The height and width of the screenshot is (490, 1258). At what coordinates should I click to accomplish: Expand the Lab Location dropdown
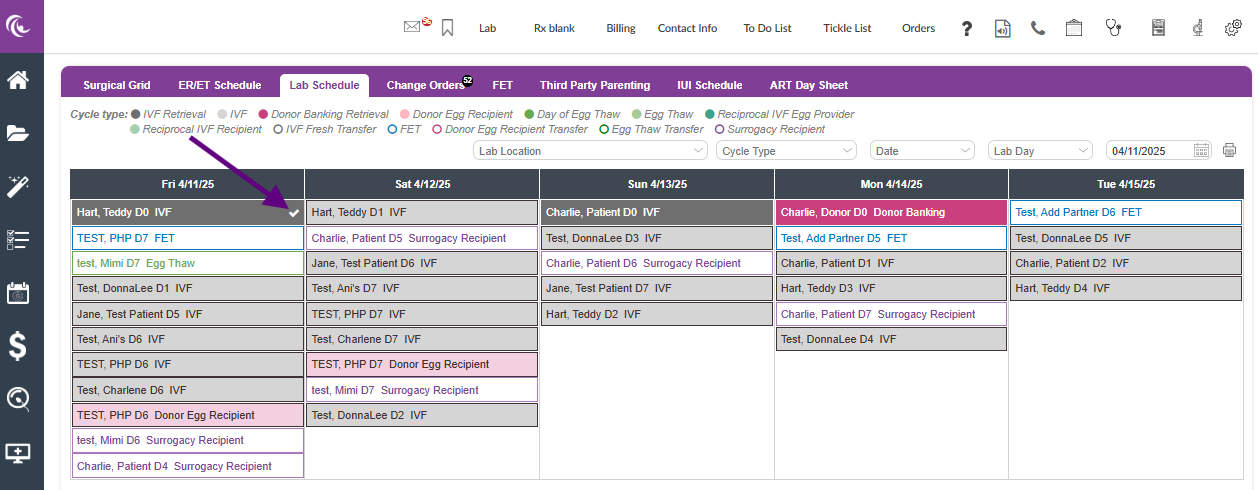(590, 151)
